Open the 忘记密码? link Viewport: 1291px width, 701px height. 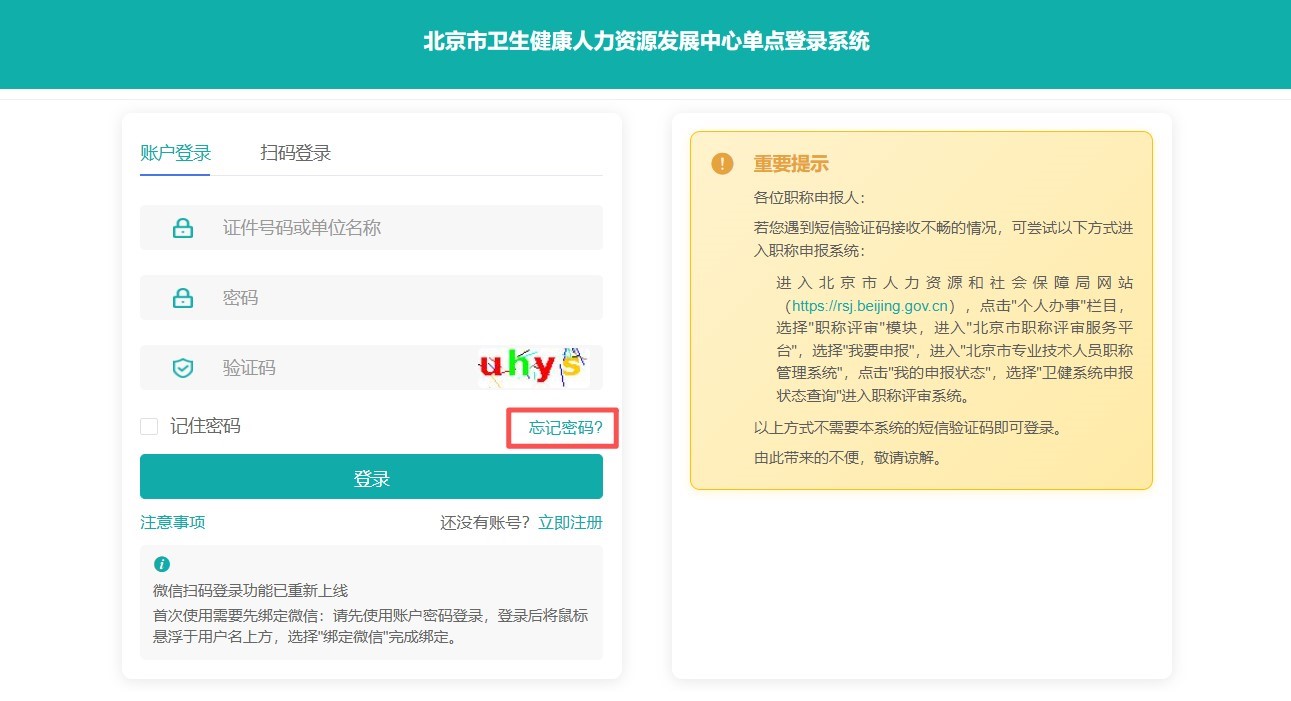pos(565,428)
